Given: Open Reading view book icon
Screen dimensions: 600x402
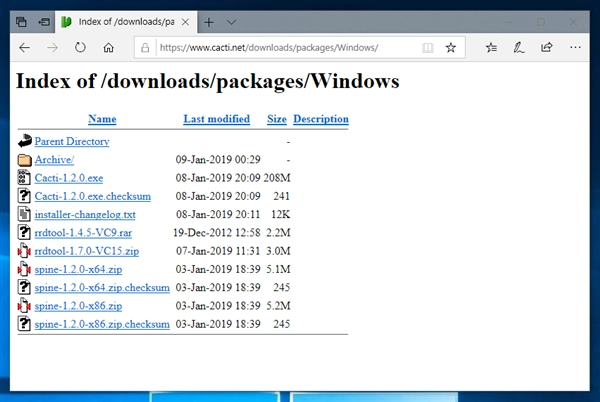Looking at the screenshot, I should point(427,48).
